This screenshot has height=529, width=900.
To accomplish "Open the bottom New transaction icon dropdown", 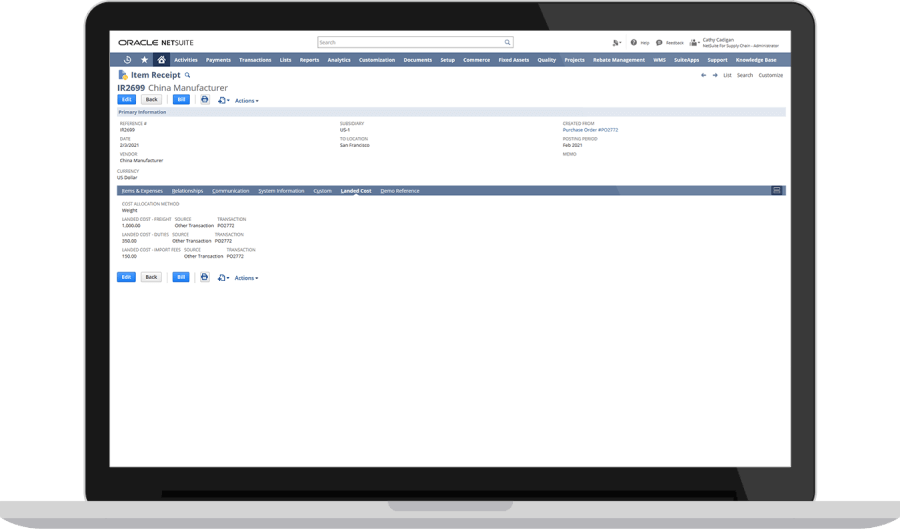I will 223,278.
